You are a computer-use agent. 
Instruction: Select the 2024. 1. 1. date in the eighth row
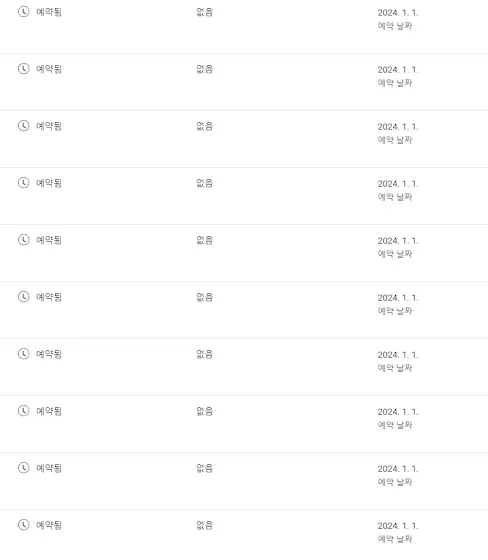398,412
